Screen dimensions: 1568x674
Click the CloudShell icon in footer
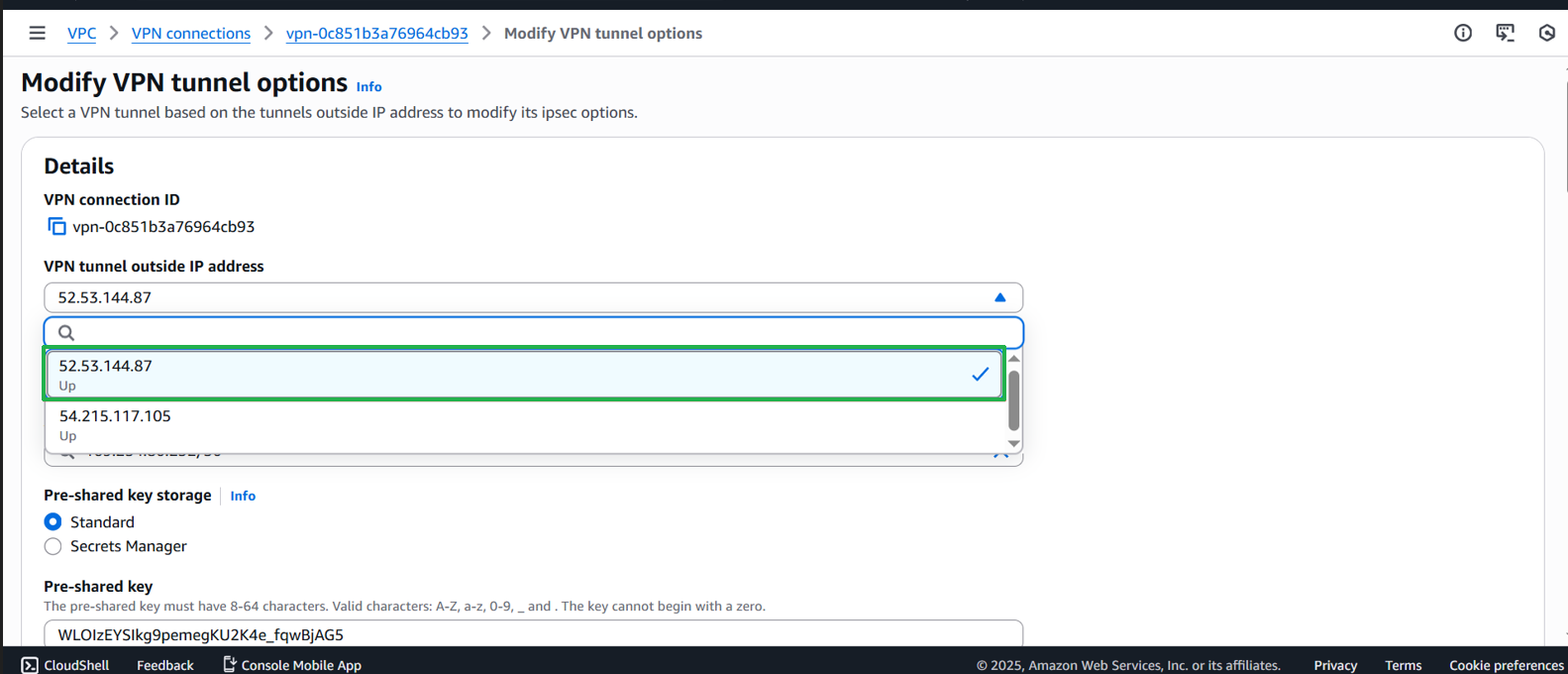[30, 665]
